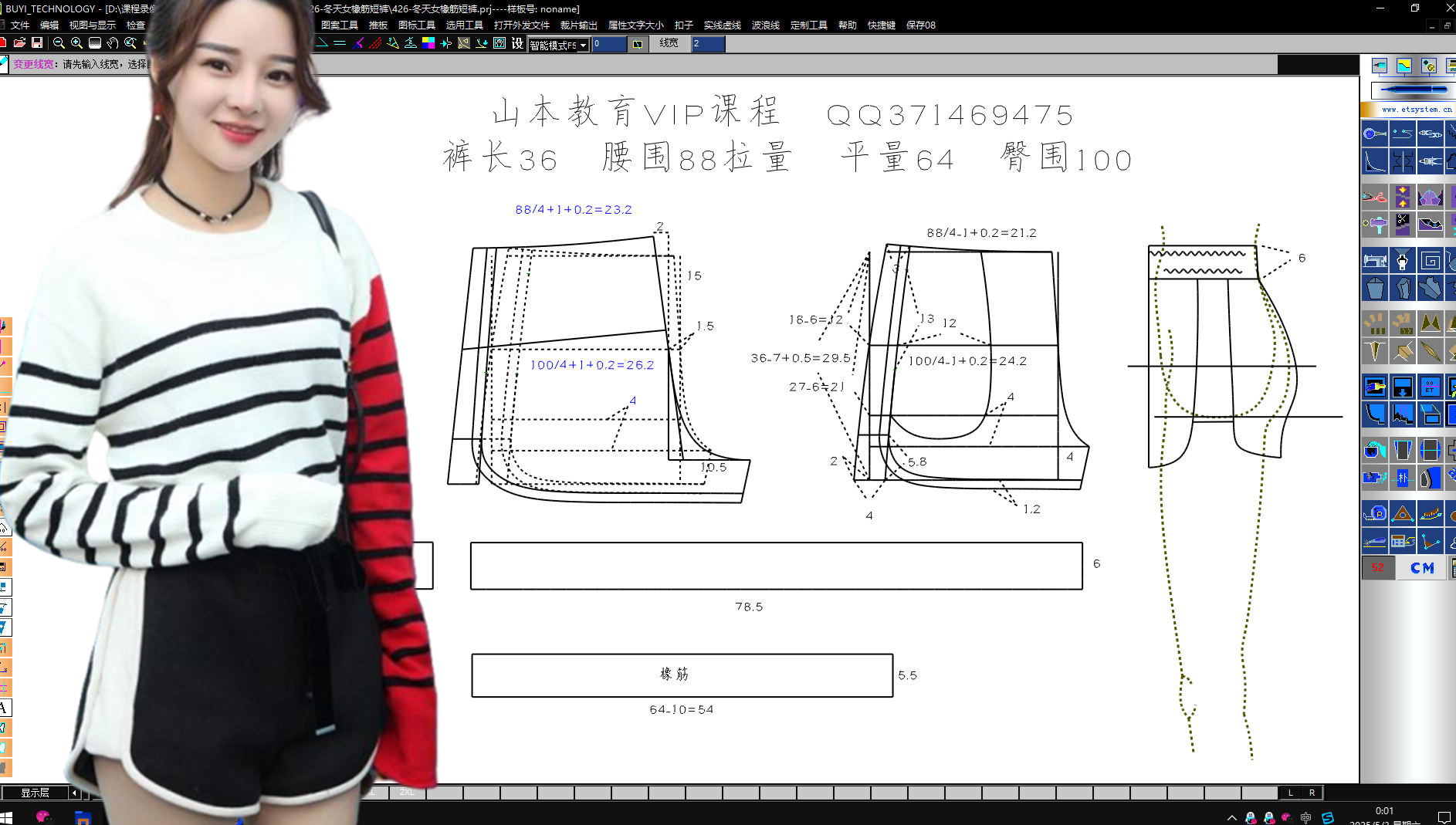
Task: Select the scissors cutting tool
Action: (1373, 196)
